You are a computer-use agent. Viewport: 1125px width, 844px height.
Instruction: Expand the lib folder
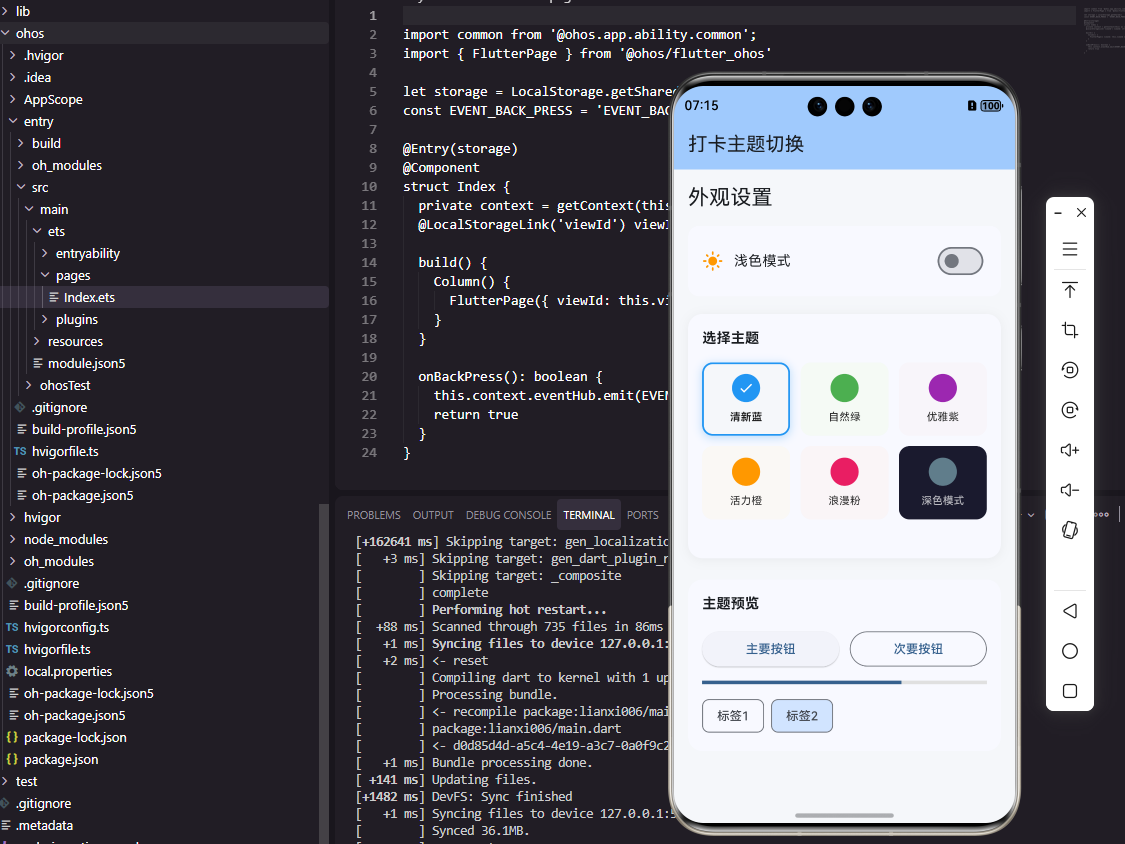point(23,11)
